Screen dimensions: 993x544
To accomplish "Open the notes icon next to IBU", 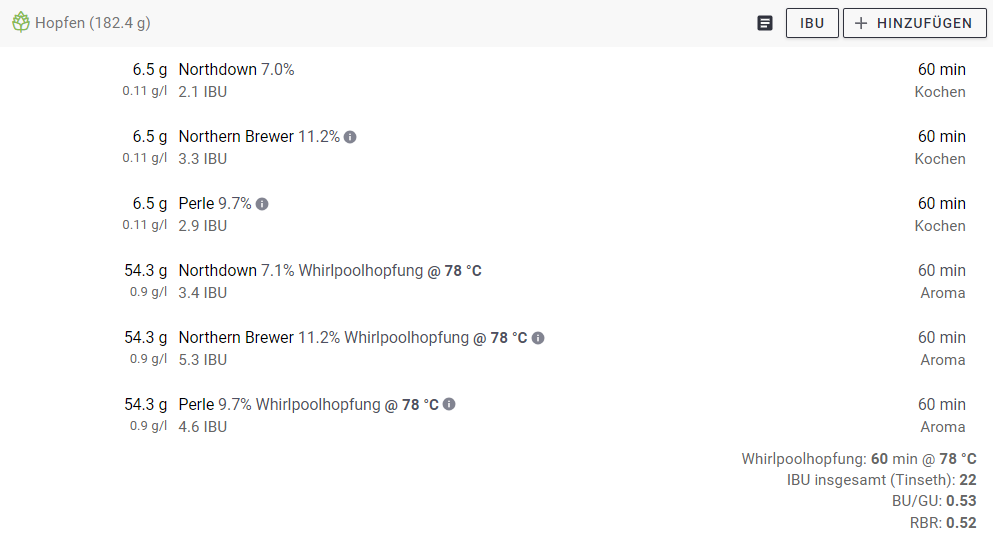I will click(765, 23).
